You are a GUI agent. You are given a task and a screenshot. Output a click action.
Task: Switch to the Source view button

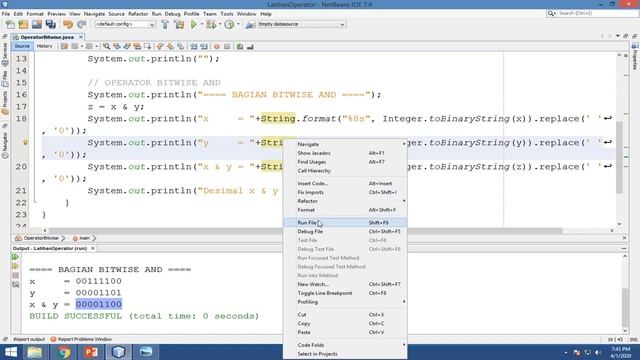tap(22, 46)
